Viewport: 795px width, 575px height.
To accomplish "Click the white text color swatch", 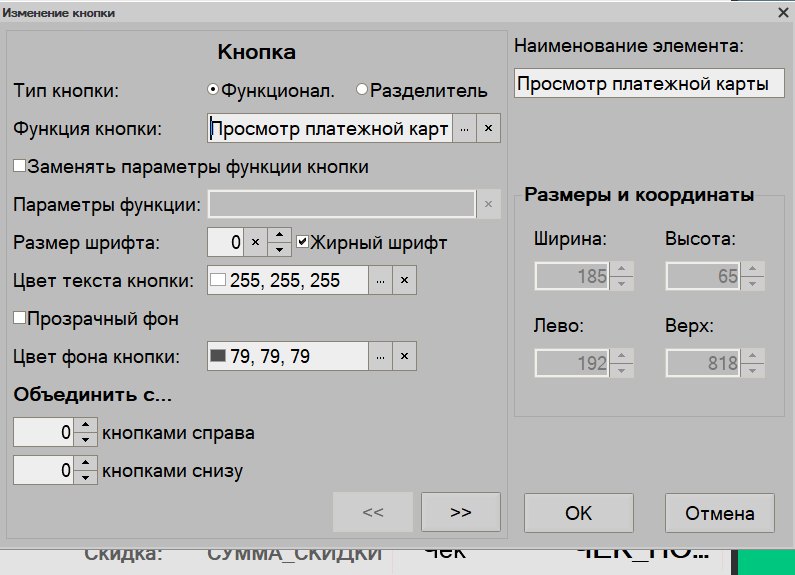I will coord(218,280).
